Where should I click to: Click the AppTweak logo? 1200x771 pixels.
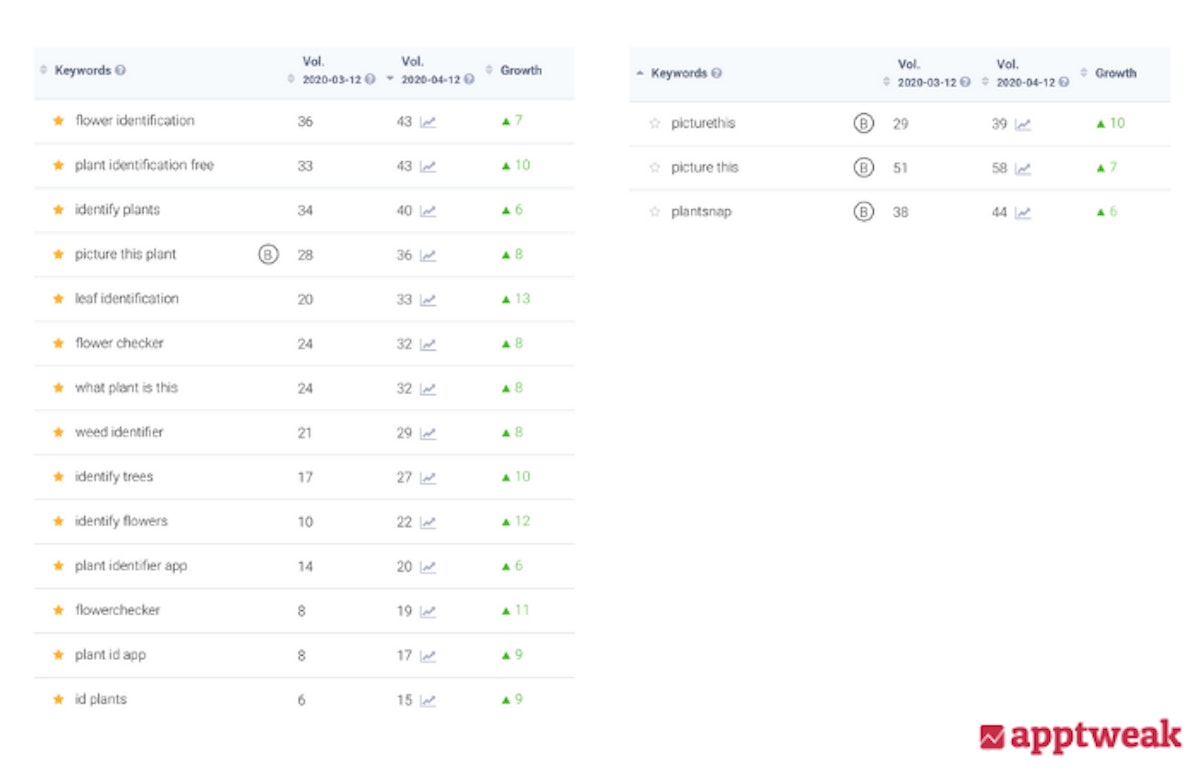(1079, 737)
